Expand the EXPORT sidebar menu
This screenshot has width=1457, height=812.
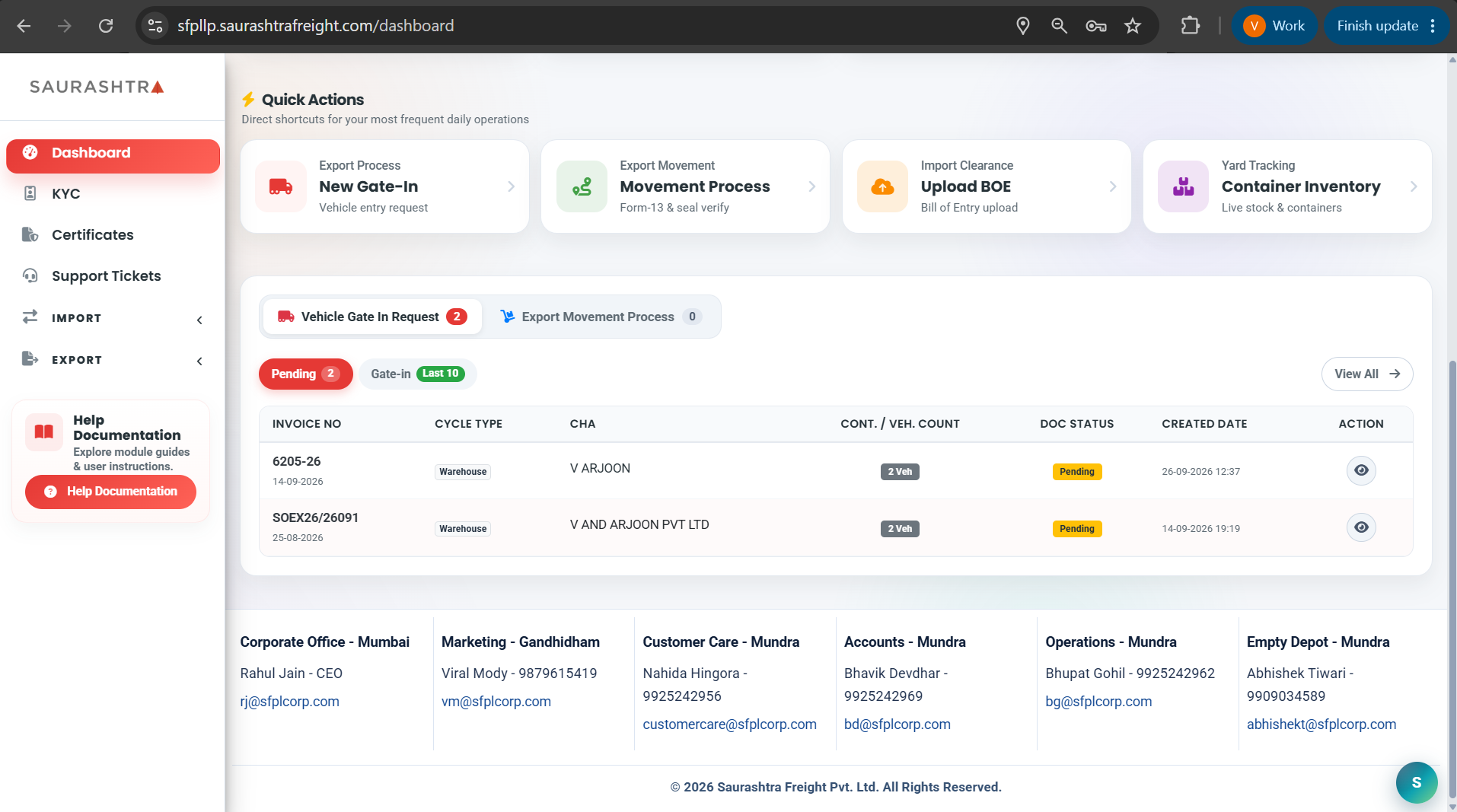113,360
